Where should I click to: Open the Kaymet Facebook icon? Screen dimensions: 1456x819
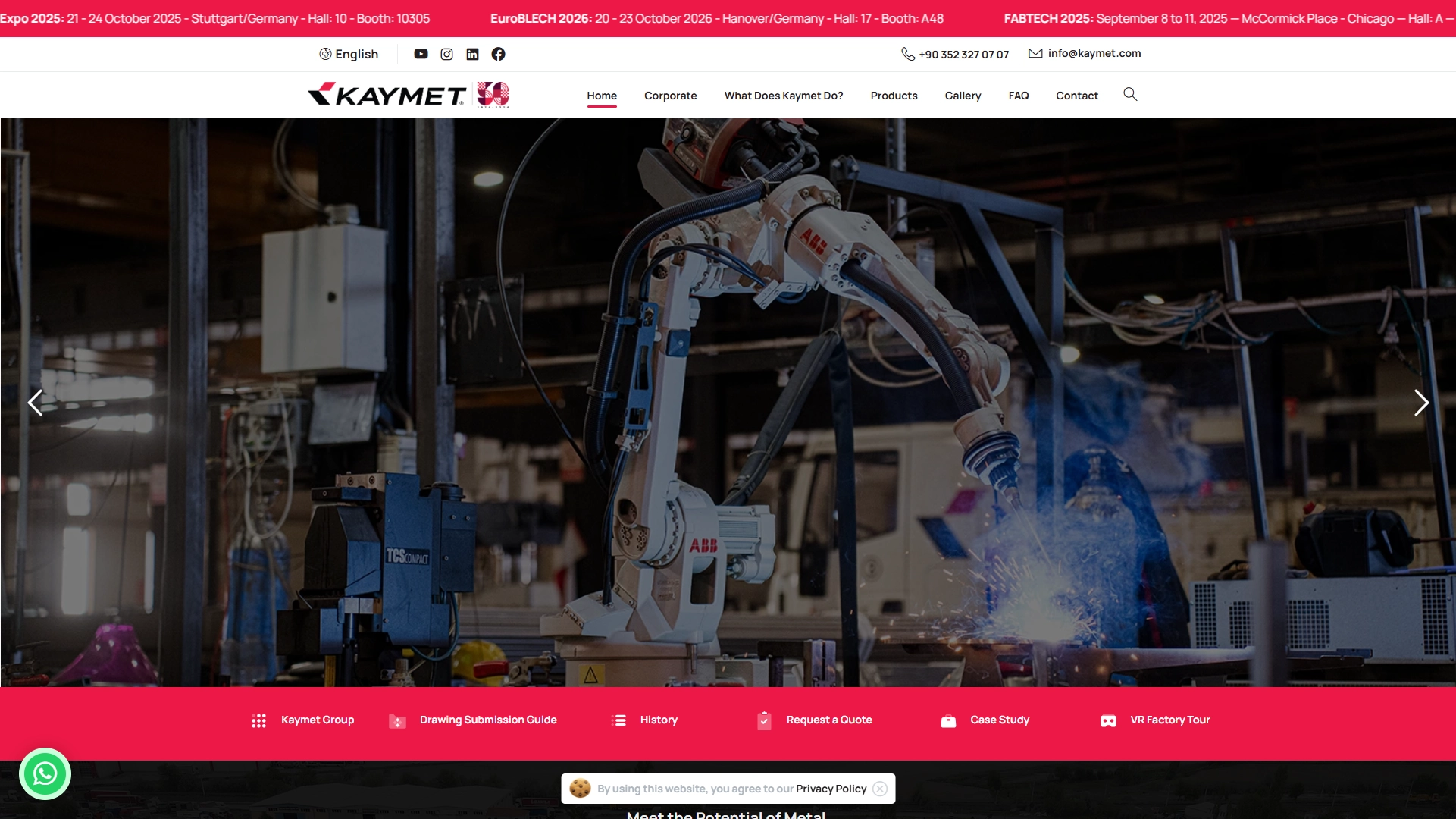[498, 54]
